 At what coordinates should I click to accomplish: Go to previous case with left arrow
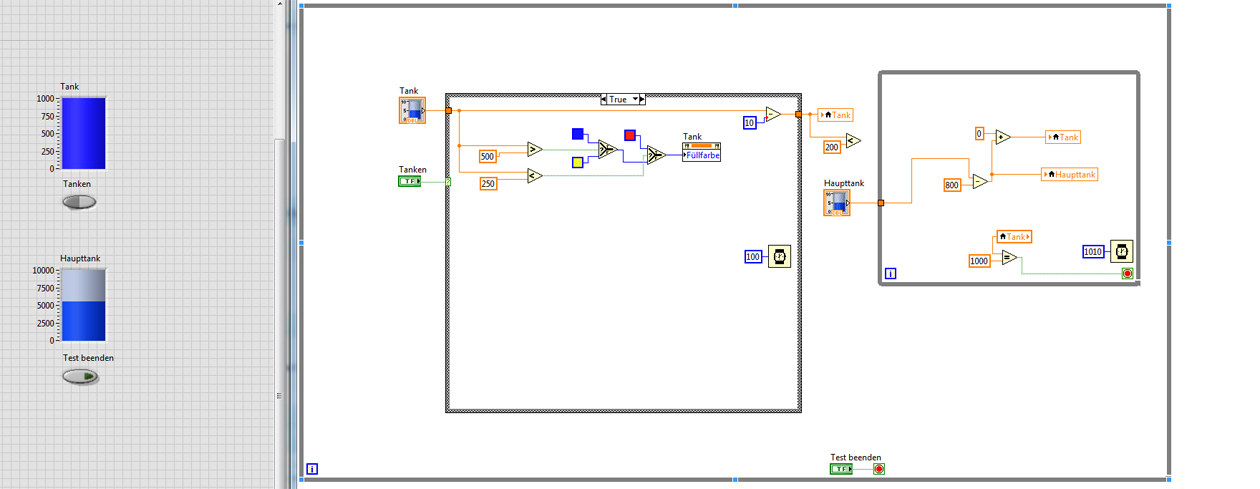(x=604, y=99)
